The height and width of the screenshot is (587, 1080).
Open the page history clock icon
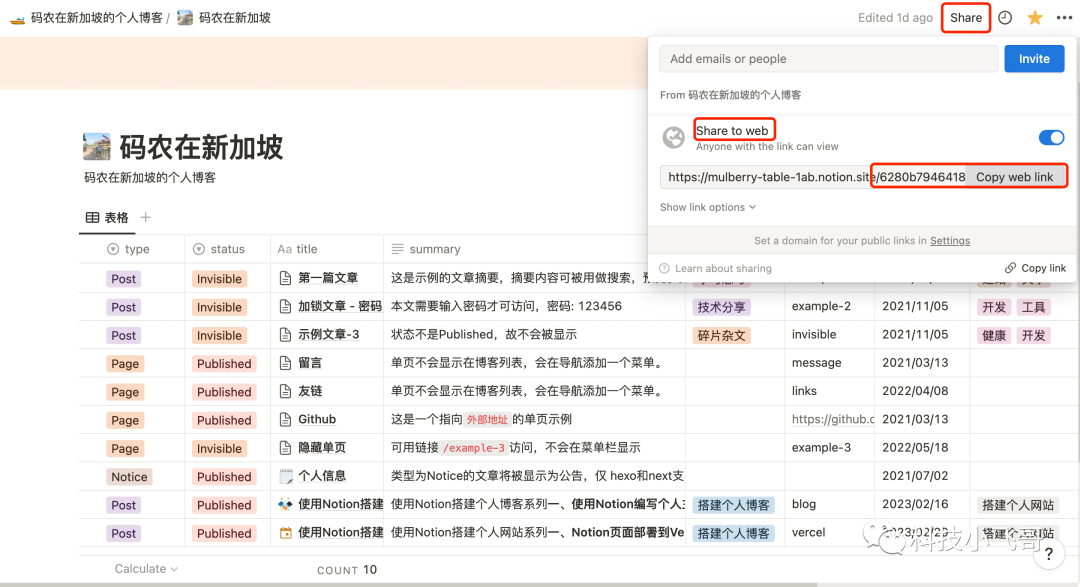[1005, 18]
